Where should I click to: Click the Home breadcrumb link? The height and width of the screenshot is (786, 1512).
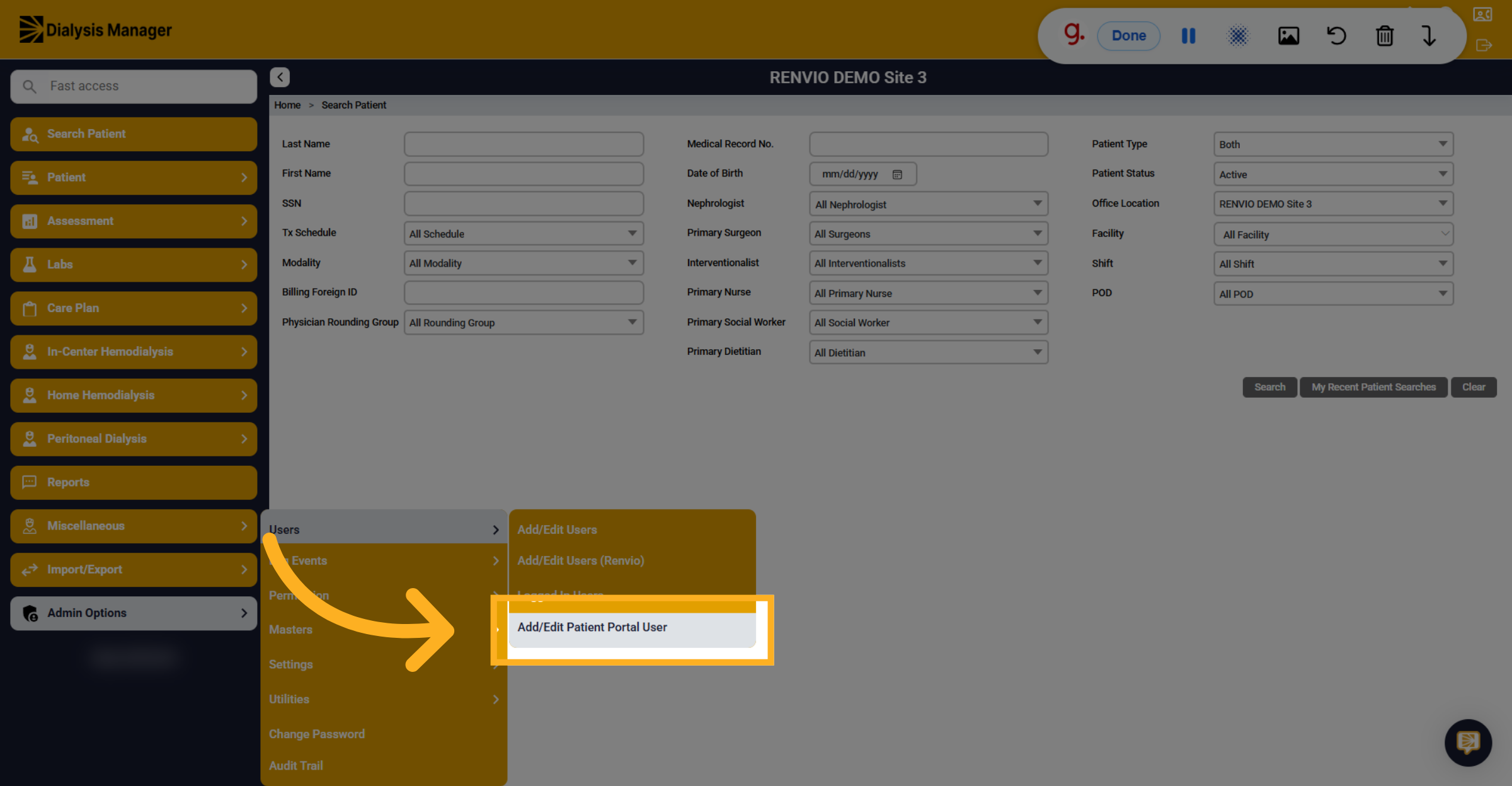click(287, 105)
